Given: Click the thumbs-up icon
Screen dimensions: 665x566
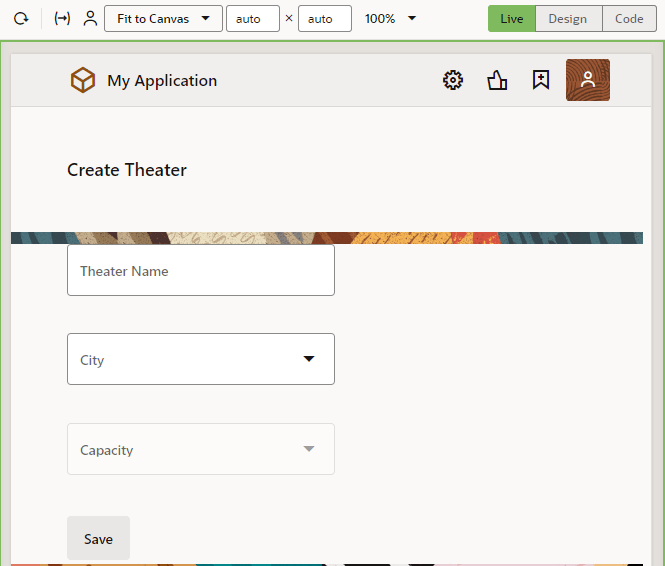Looking at the screenshot, I should 497,80.
